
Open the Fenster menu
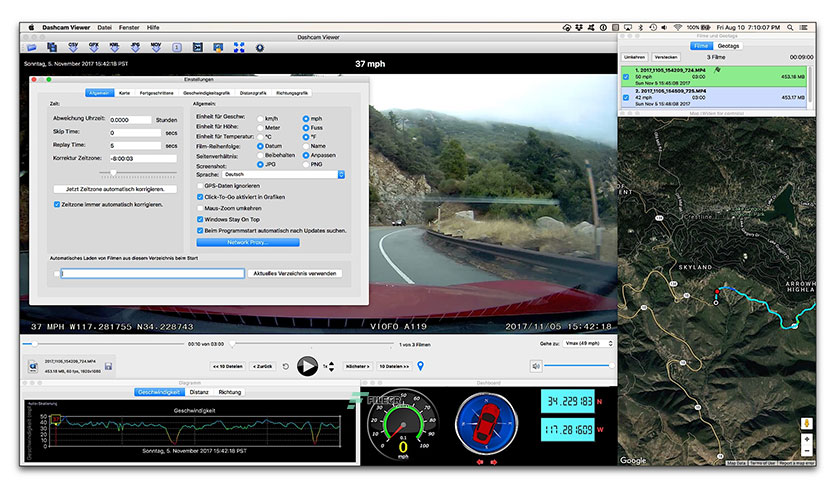129,27
